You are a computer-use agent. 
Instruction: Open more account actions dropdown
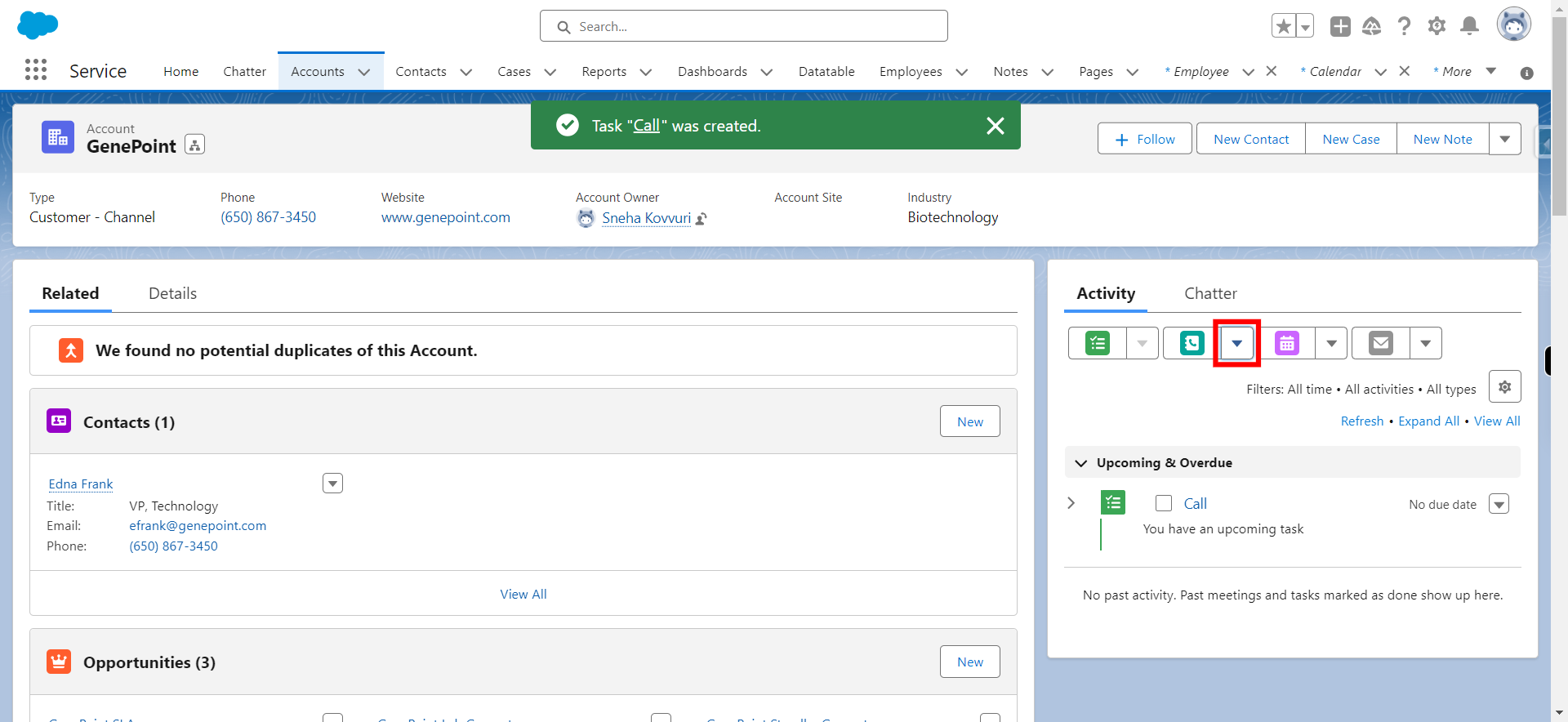coord(1505,139)
